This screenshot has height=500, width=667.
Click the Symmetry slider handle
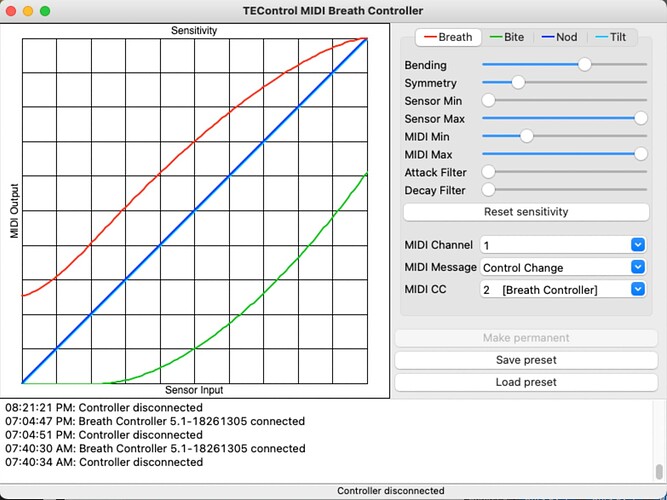coord(518,83)
